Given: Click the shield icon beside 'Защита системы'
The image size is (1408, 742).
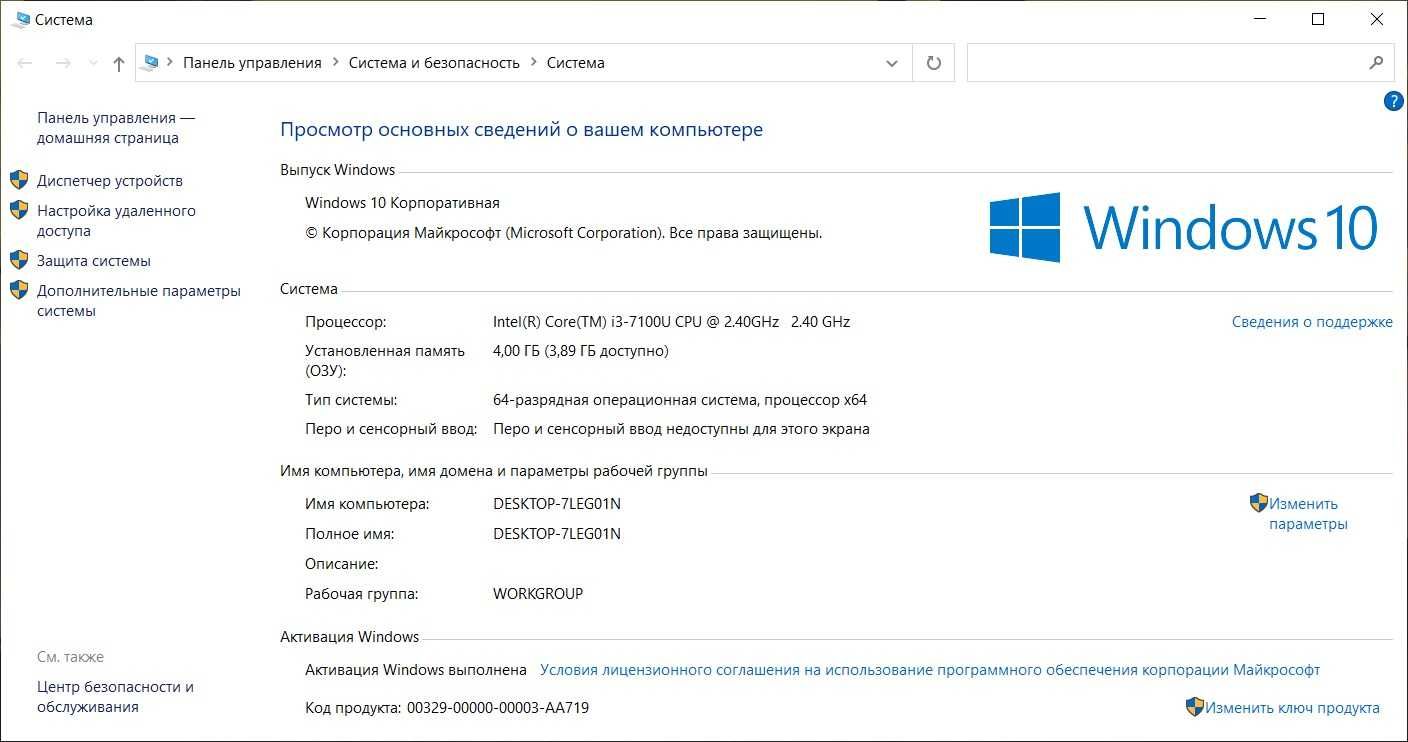Looking at the screenshot, I should (x=19, y=260).
